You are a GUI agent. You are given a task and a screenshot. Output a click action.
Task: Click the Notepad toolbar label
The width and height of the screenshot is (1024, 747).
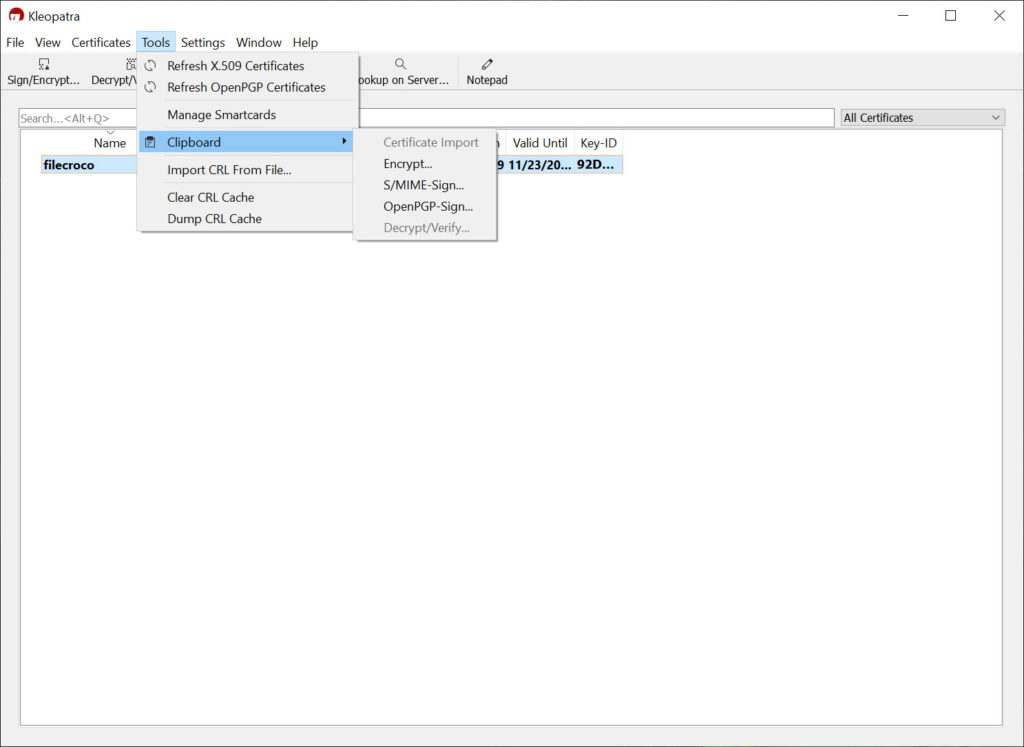487,80
